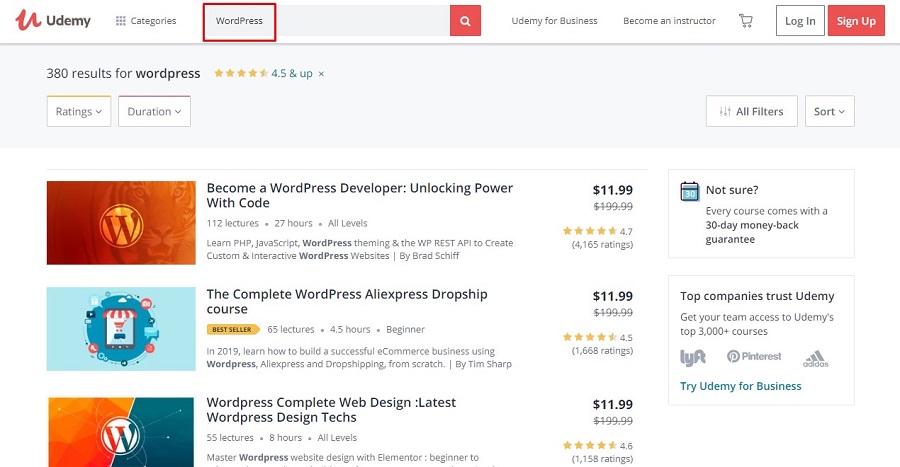The image size is (900, 467).
Task: Click 'By Tim Sharp' author text
Action: pos(483,364)
